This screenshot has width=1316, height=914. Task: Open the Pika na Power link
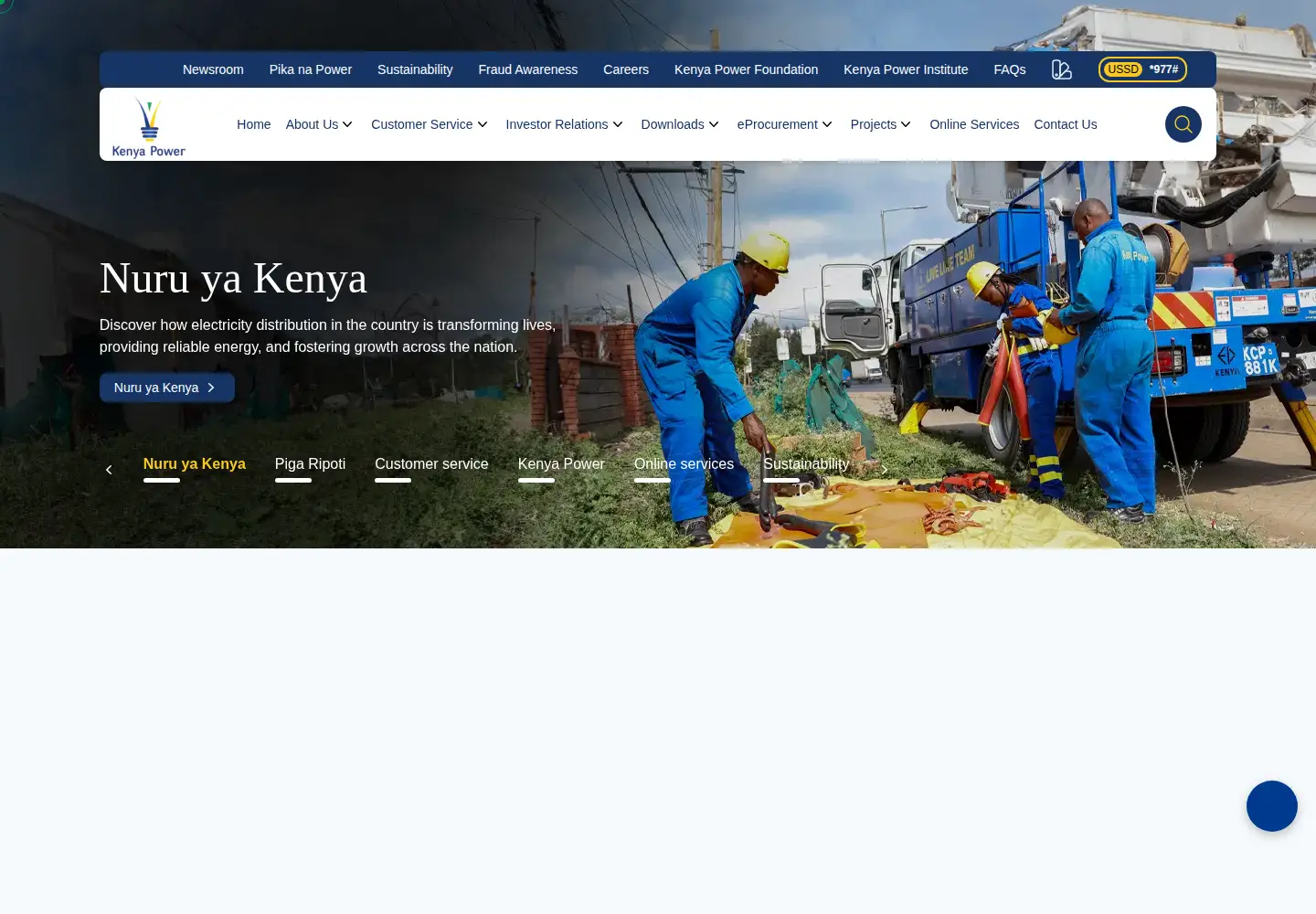point(311,69)
